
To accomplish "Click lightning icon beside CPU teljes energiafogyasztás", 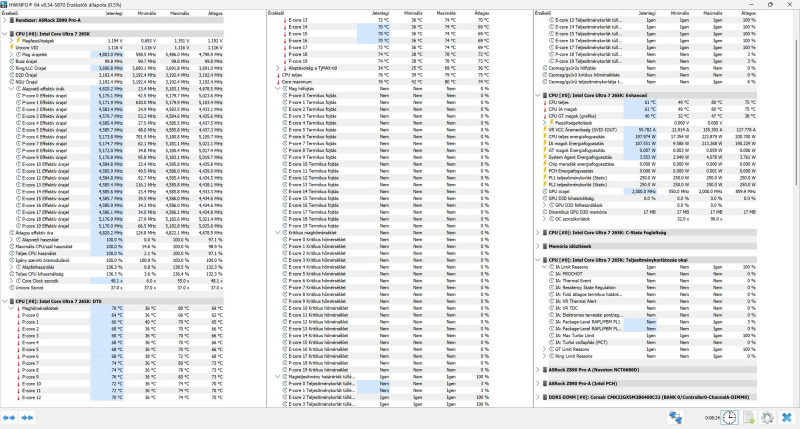I will tap(544, 137).
